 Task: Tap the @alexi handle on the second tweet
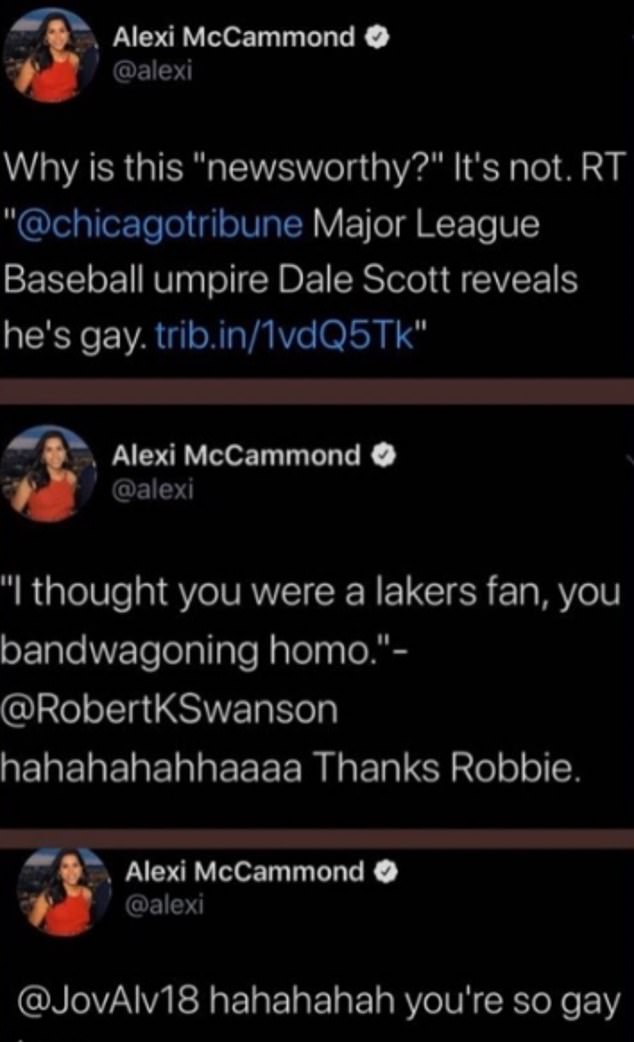point(152,489)
